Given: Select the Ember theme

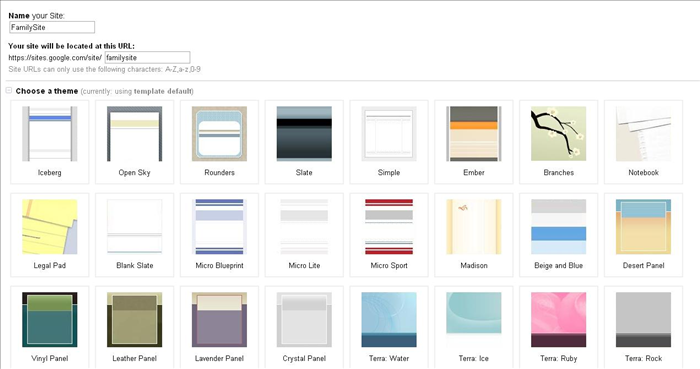Looking at the screenshot, I should coord(474,142).
